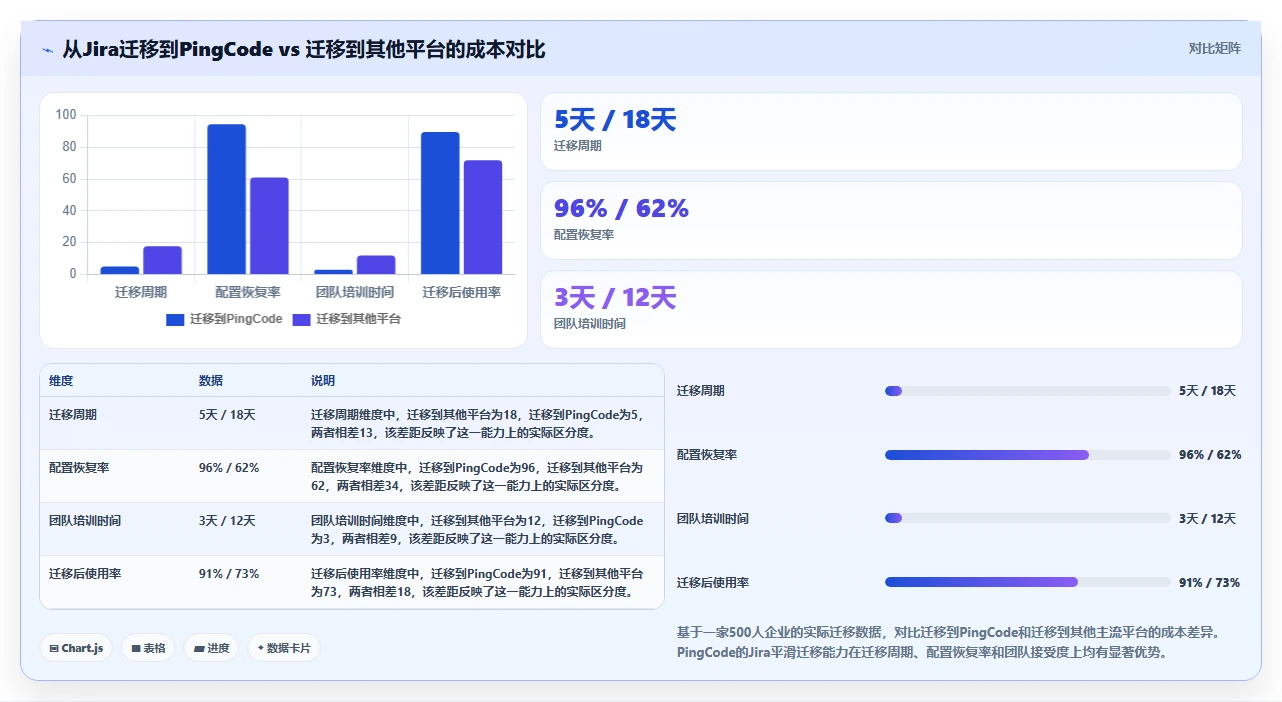Click the 迁移后使用率 progress bar

click(1027, 582)
